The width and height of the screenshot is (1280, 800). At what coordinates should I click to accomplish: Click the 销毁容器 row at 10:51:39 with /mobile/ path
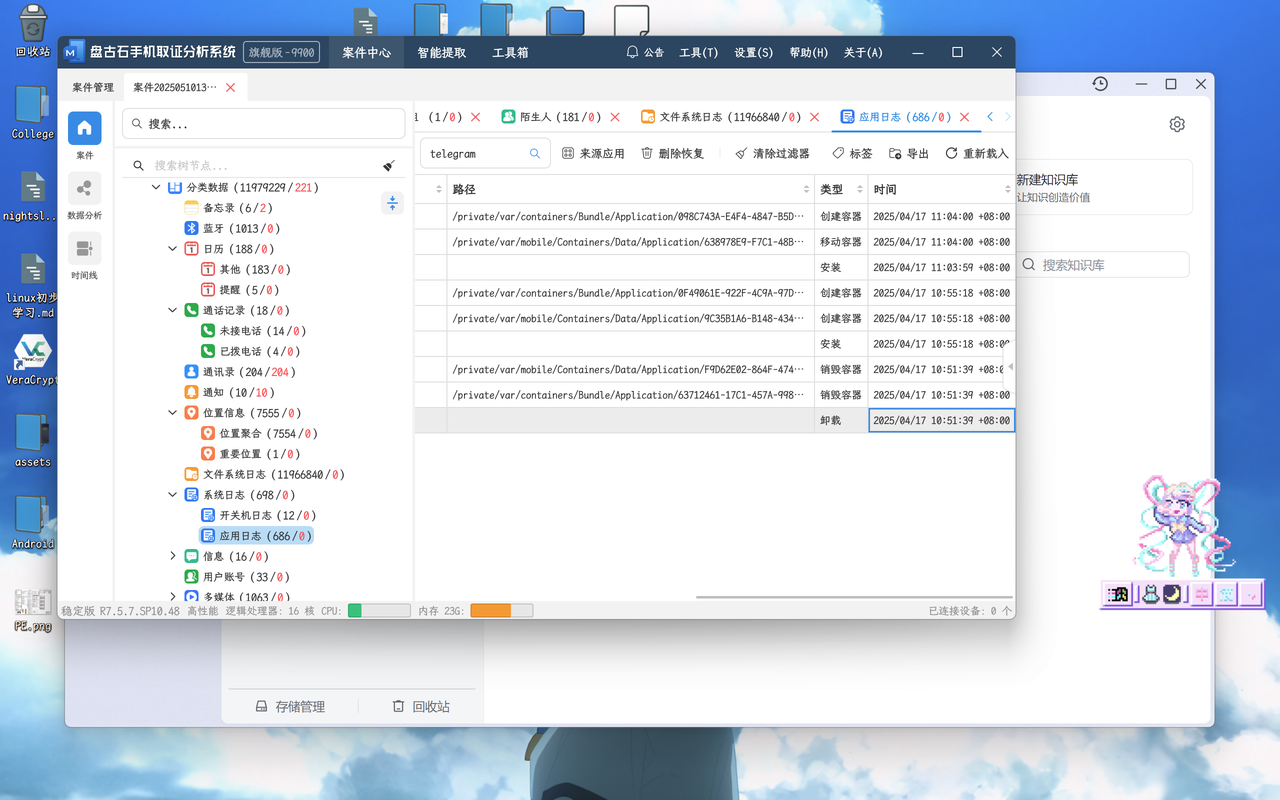[715, 369]
